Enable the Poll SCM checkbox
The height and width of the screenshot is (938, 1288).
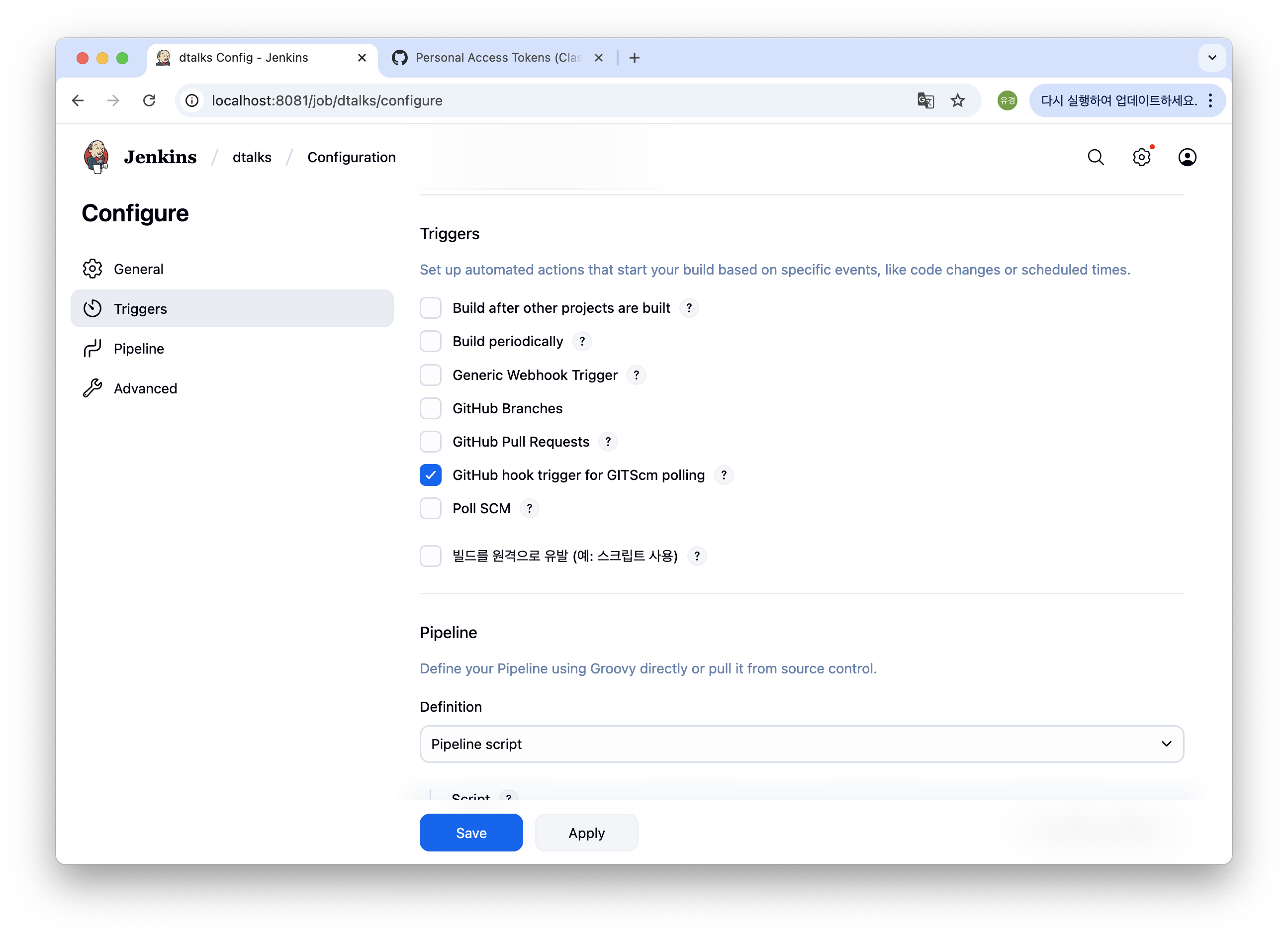[431, 508]
